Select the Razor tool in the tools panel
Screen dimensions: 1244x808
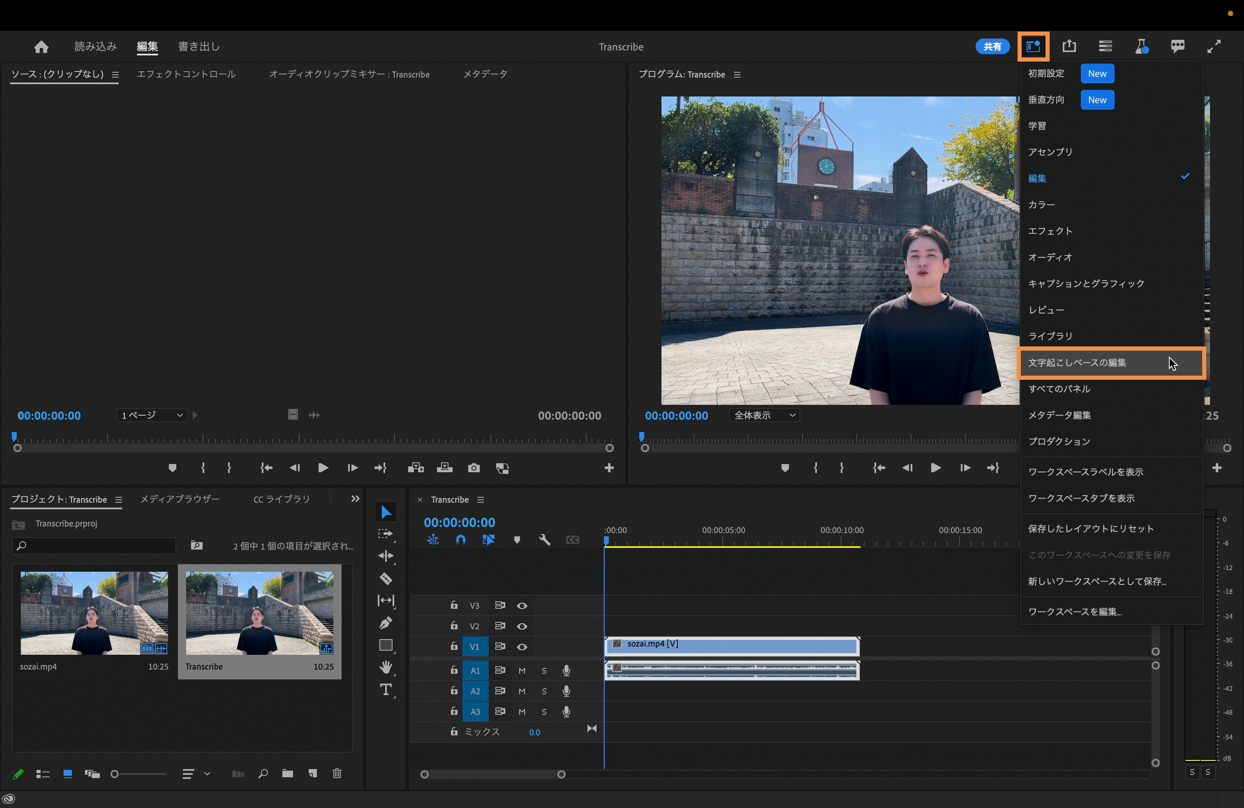(386, 579)
